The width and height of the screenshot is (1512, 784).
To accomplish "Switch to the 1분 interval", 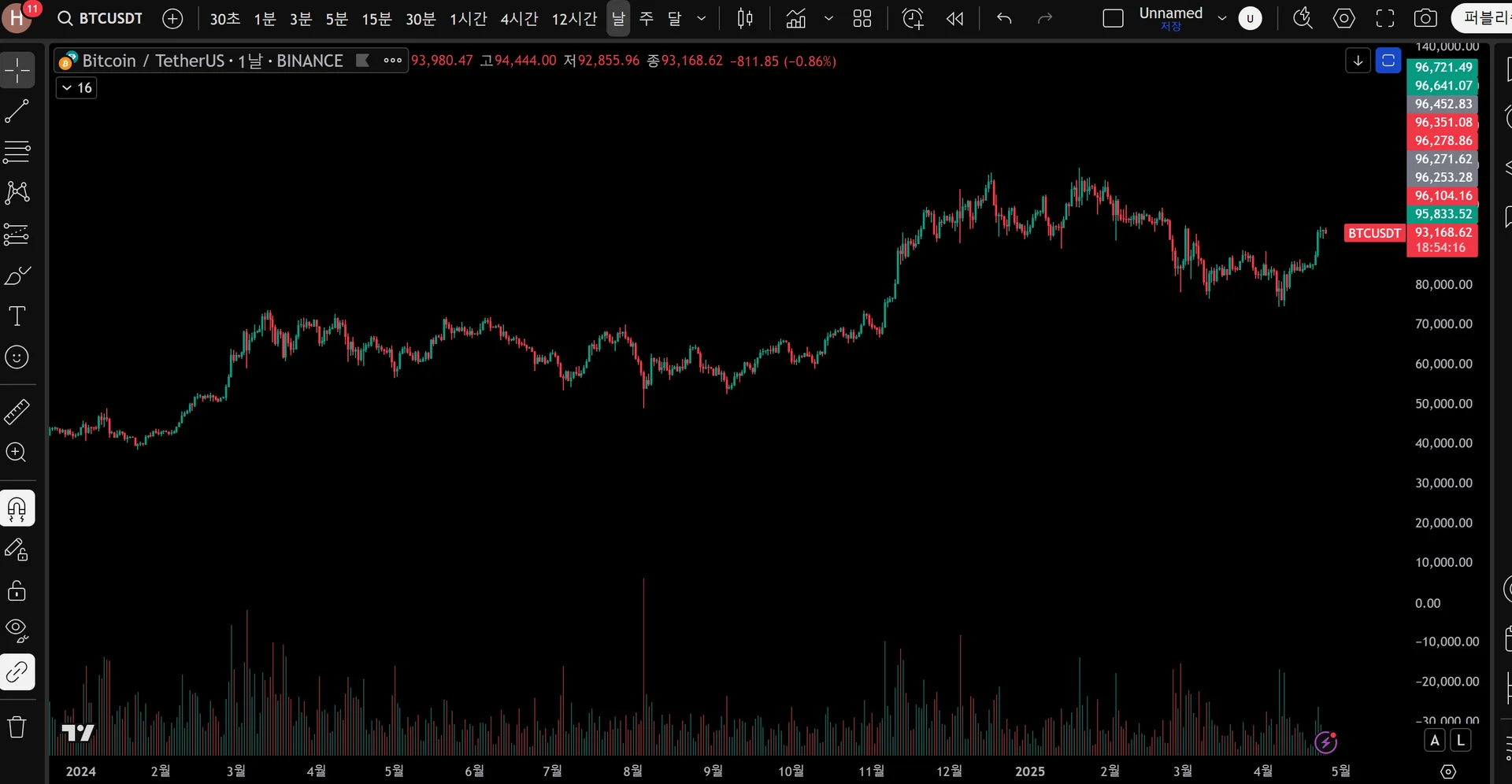I will click(x=265, y=18).
